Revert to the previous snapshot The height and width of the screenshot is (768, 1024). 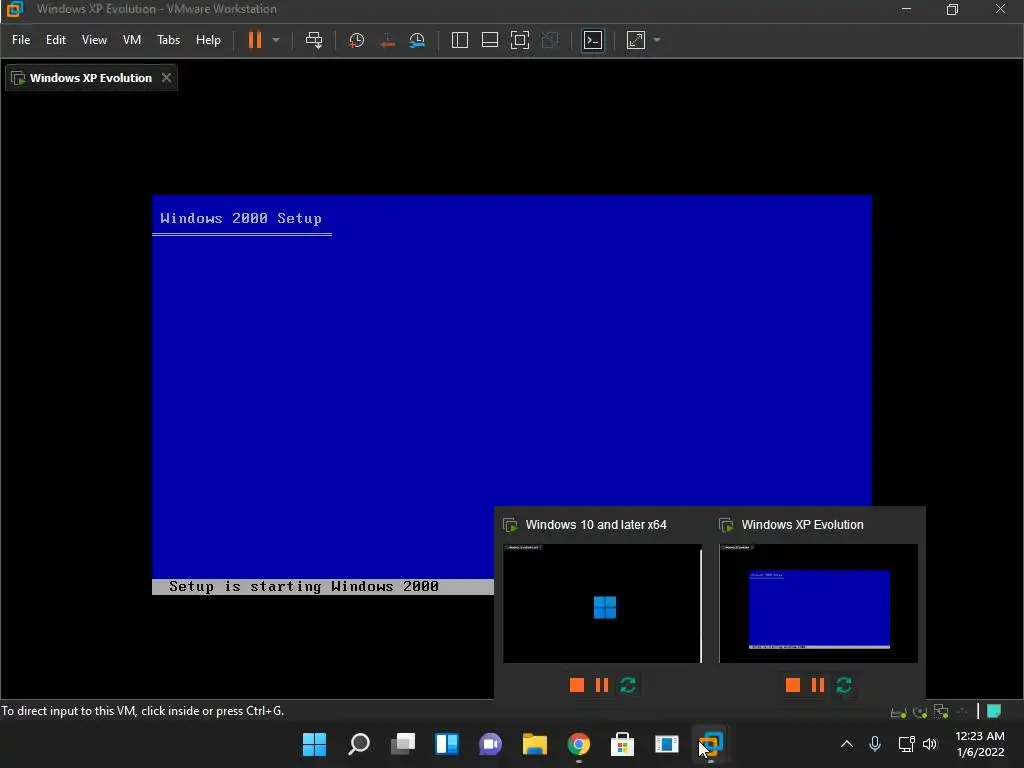coord(387,40)
